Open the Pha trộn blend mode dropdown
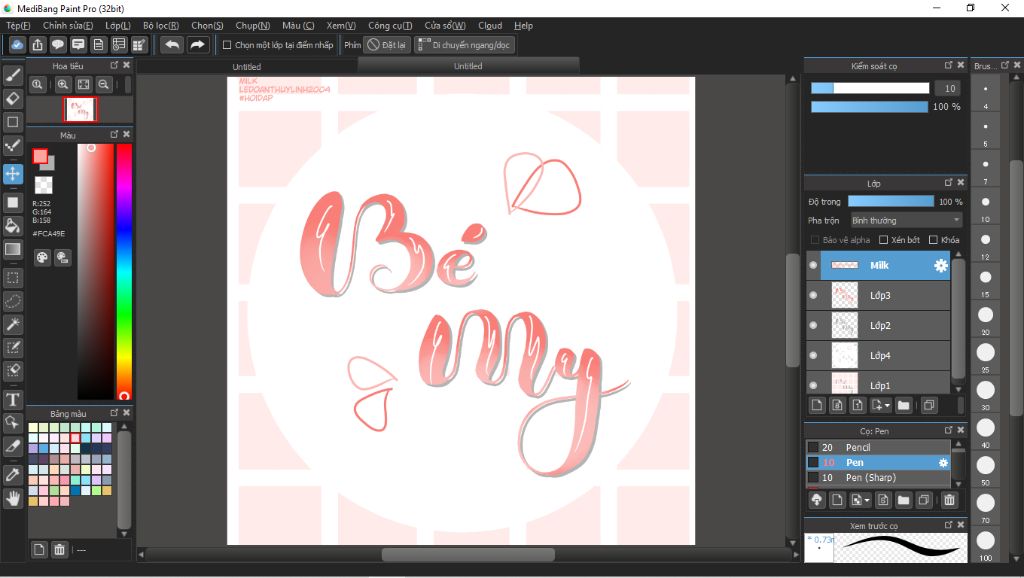This screenshot has height=578, width=1024. 906,220
